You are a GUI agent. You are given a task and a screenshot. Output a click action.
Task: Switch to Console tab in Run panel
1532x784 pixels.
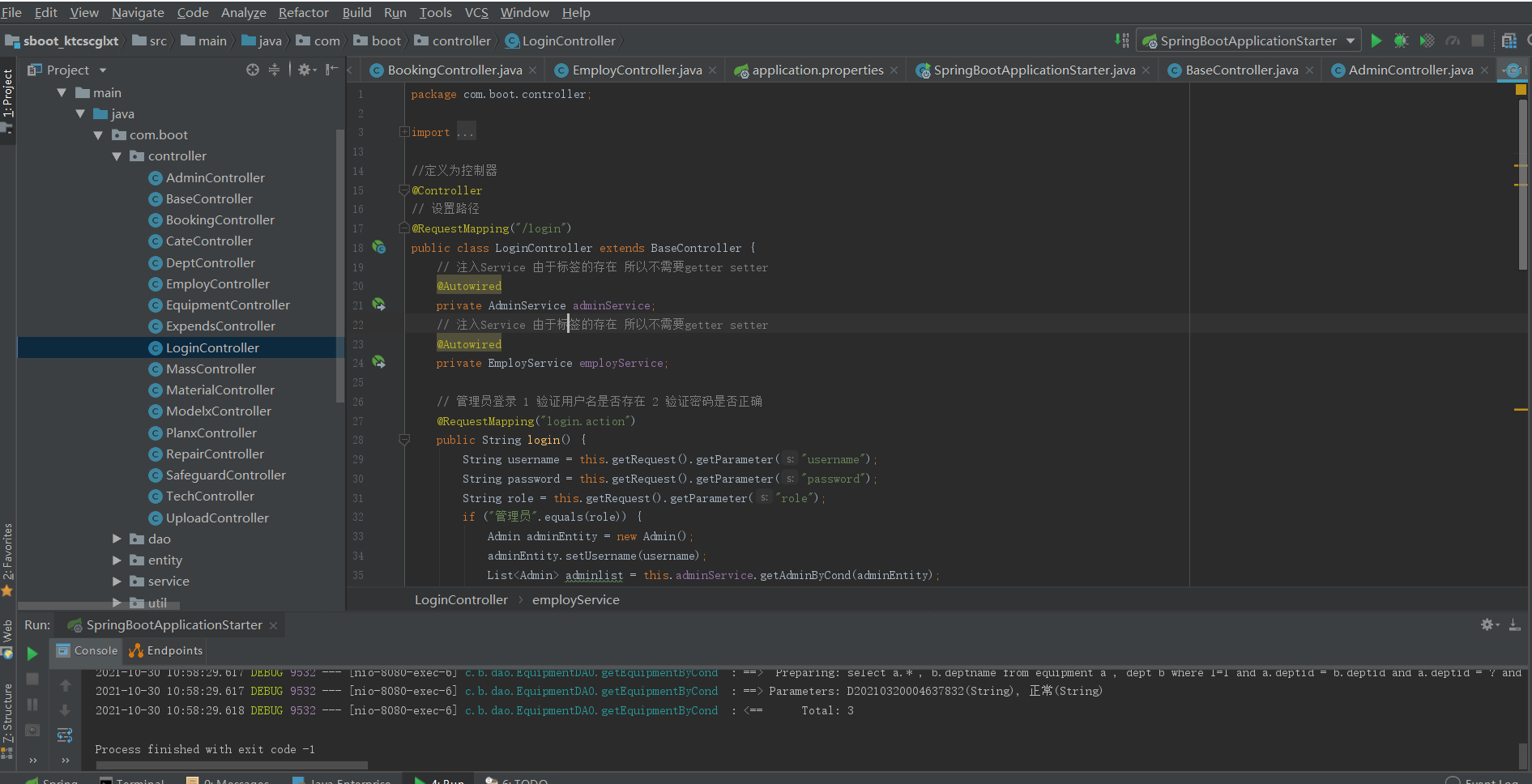pyautogui.click(x=87, y=650)
